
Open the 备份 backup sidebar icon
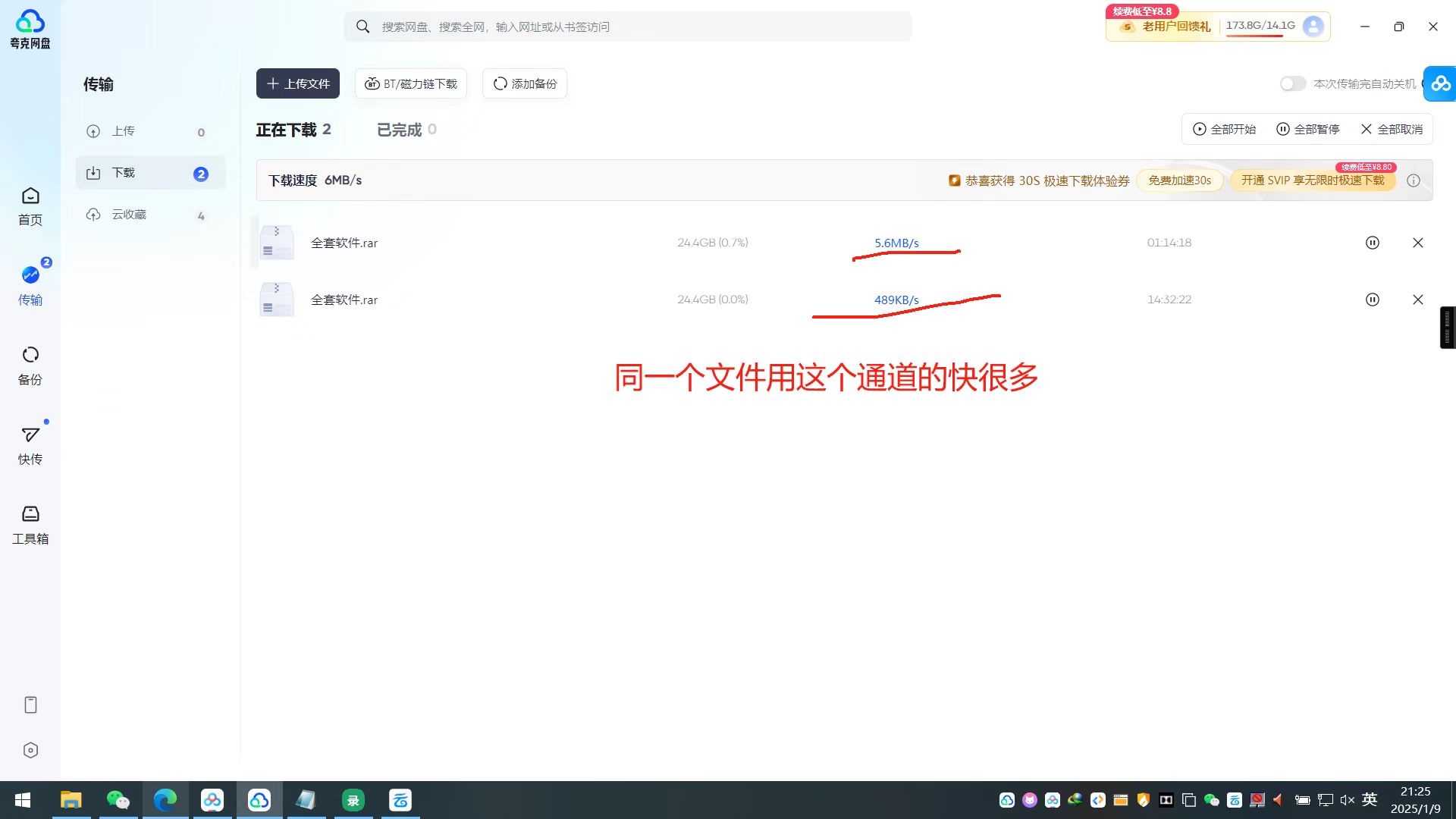(30, 365)
